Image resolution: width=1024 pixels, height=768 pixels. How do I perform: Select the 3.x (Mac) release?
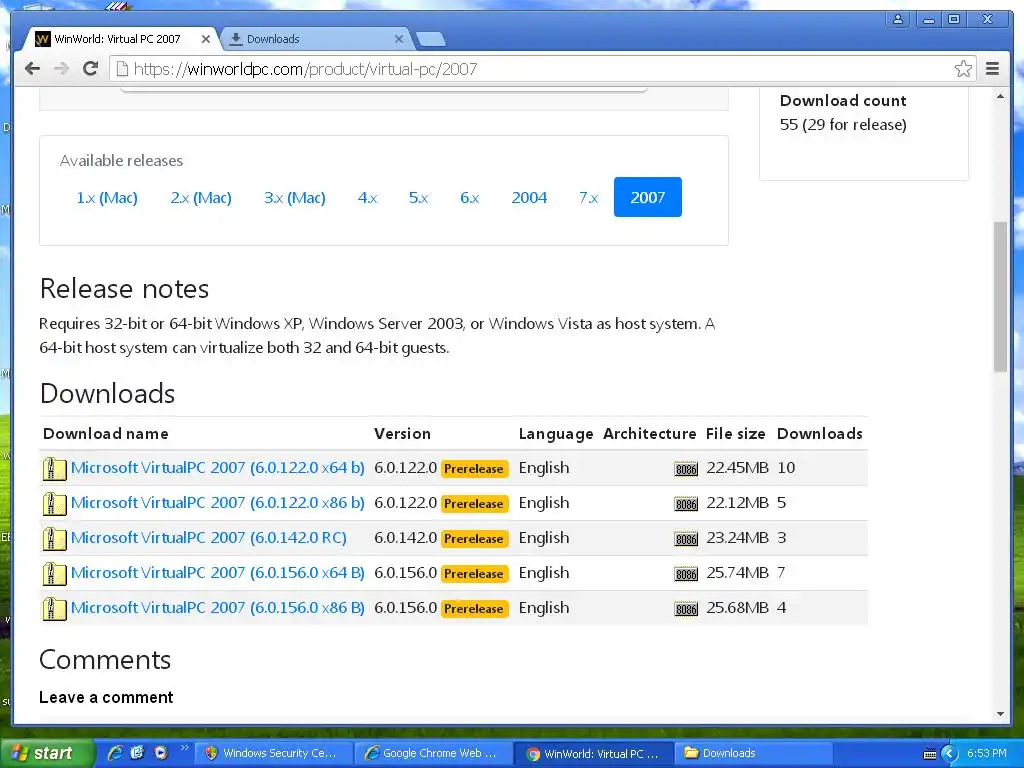(x=295, y=197)
